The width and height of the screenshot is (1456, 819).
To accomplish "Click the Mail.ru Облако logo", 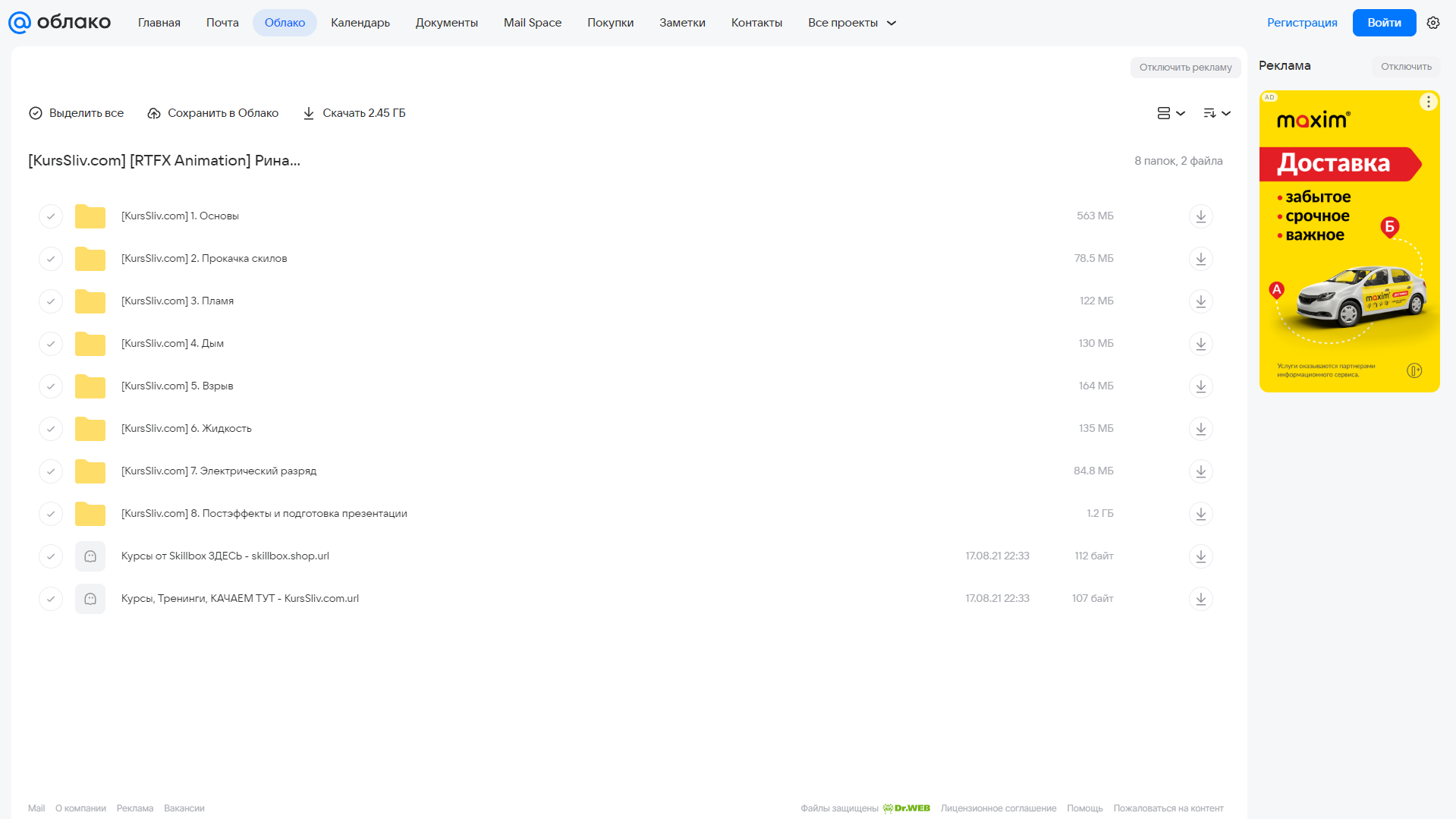I will (59, 23).
